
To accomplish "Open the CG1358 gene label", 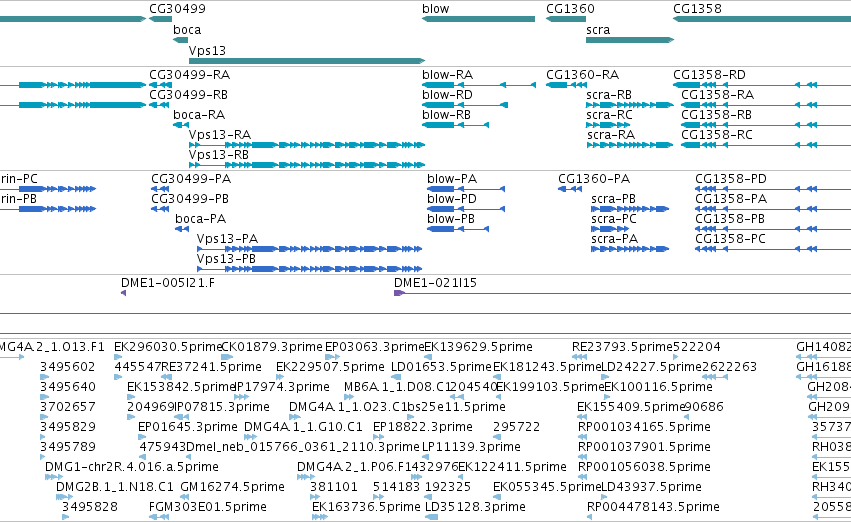I will click(x=697, y=9).
